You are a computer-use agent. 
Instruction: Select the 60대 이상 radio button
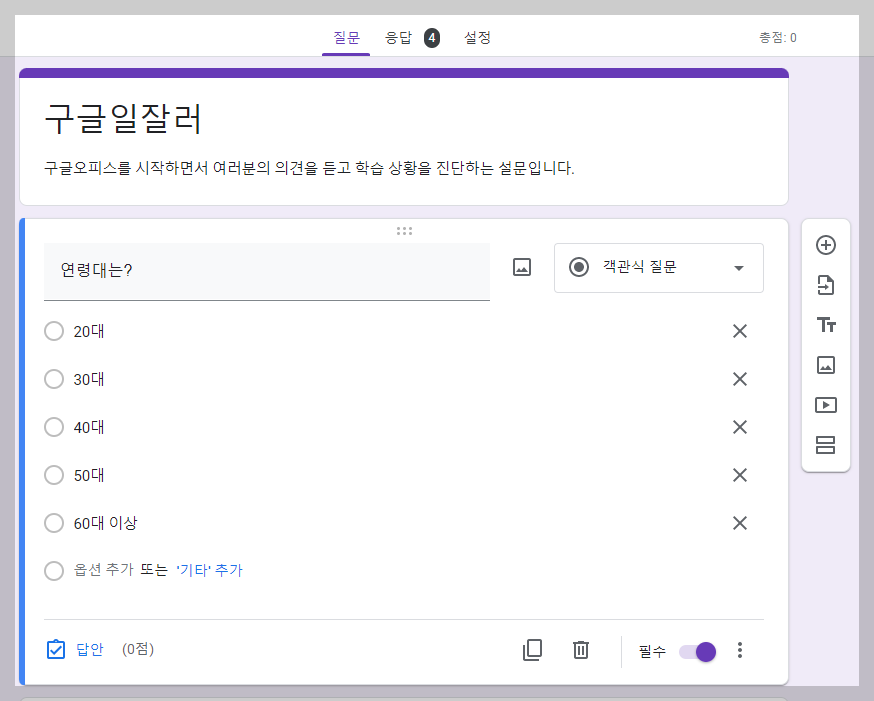pos(54,523)
